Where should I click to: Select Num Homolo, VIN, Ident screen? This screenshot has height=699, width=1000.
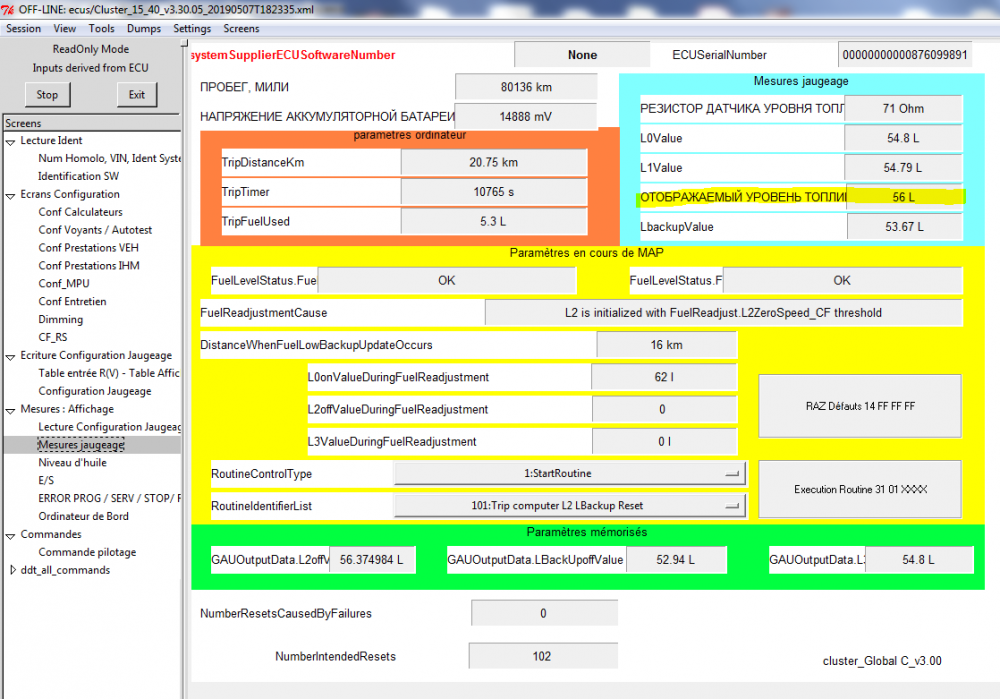(109, 158)
